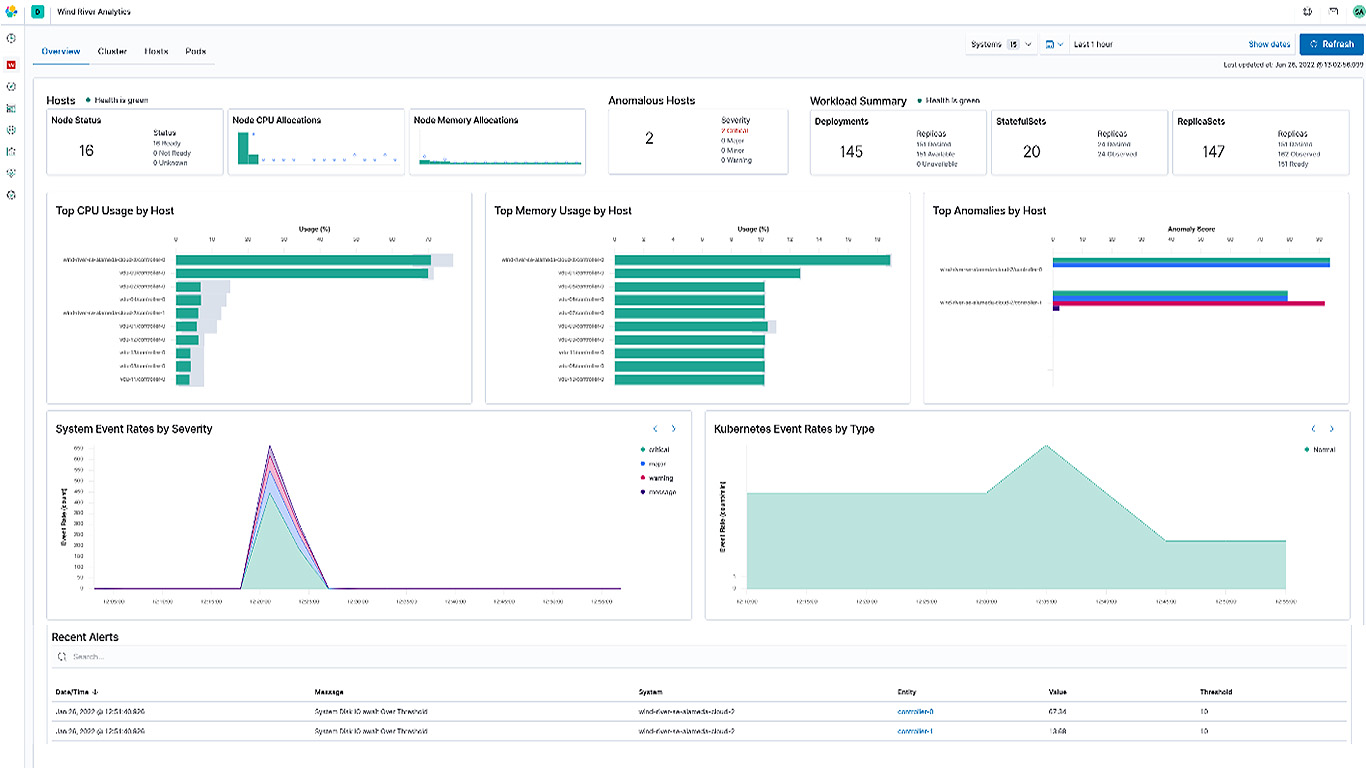
Task: Click the 2 Critical severity text
Action: tap(735, 130)
